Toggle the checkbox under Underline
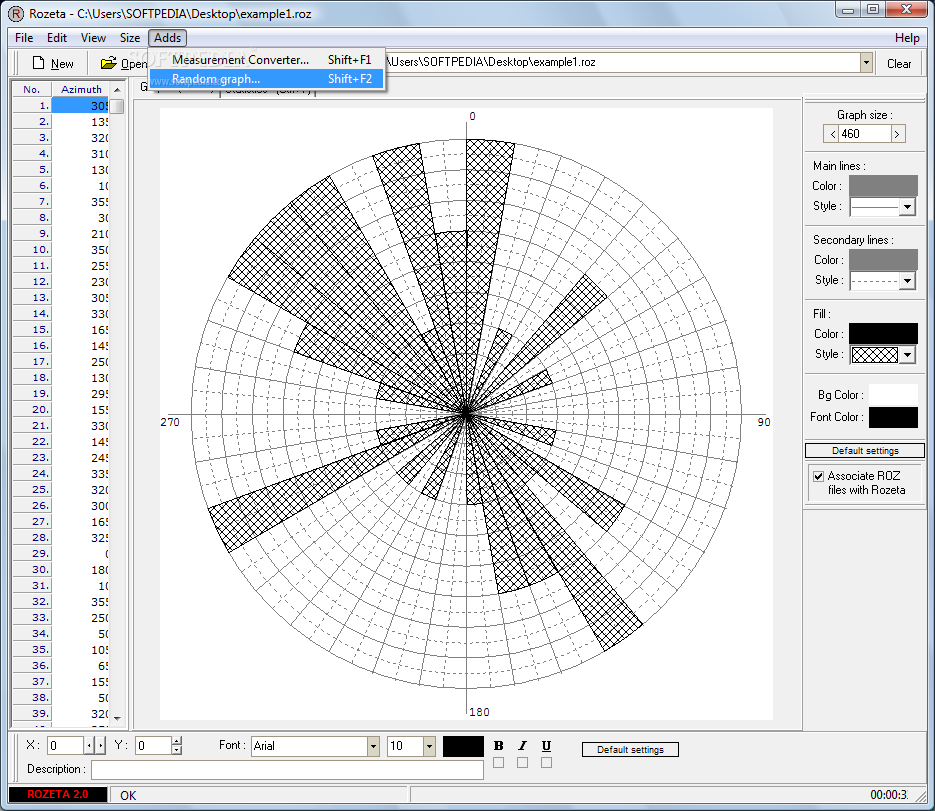The height and width of the screenshot is (811, 935). click(546, 763)
